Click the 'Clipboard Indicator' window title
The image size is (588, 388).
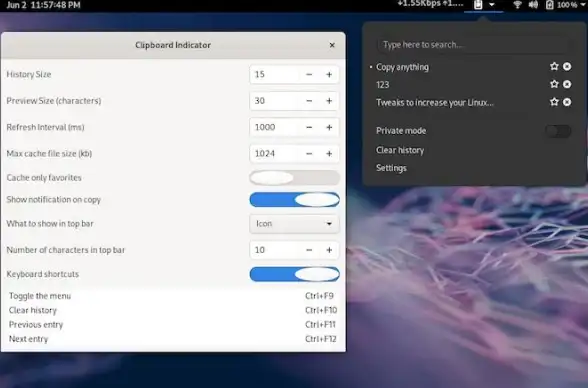(x=173, y=45)
